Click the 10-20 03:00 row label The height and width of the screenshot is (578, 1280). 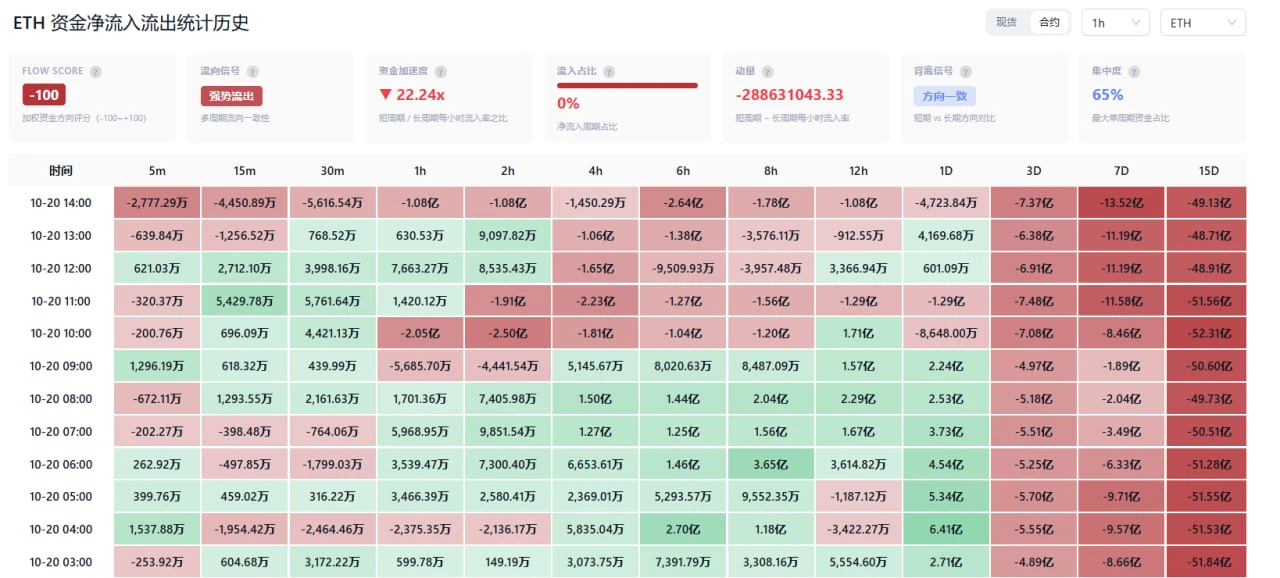tap(60, 562)
